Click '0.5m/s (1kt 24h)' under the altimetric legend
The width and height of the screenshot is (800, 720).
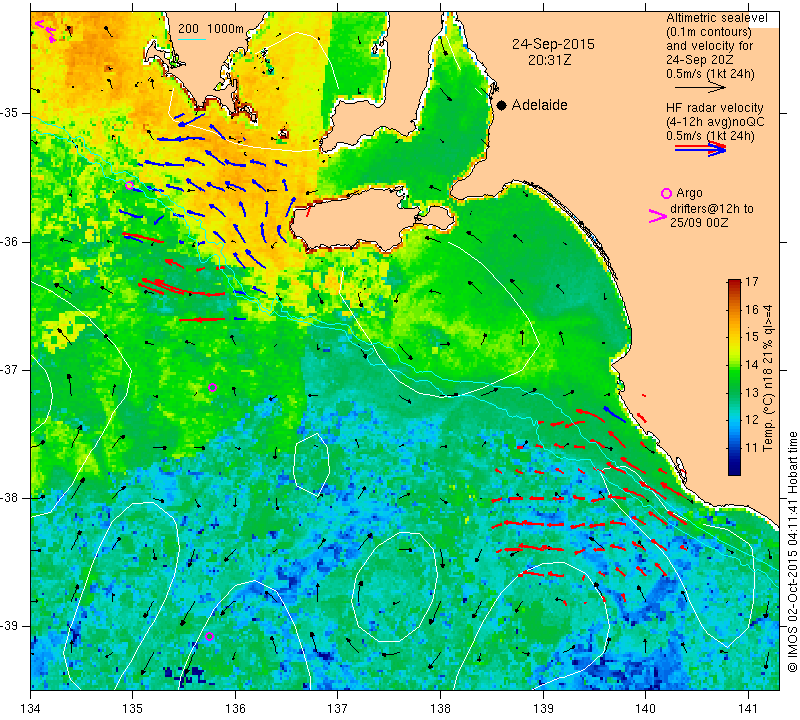pyautogui.click(x=710, y=74)
